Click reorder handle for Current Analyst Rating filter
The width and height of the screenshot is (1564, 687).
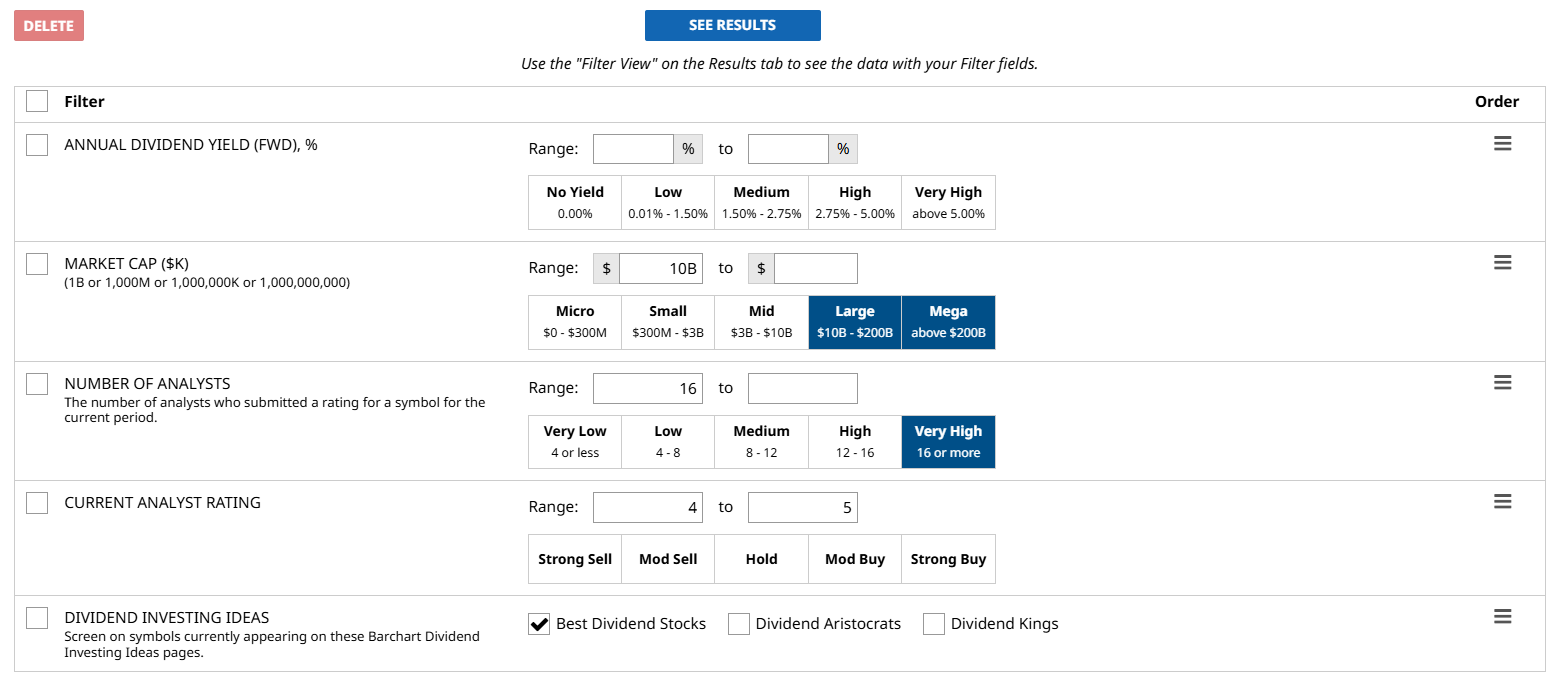(x=1502, y=502)
